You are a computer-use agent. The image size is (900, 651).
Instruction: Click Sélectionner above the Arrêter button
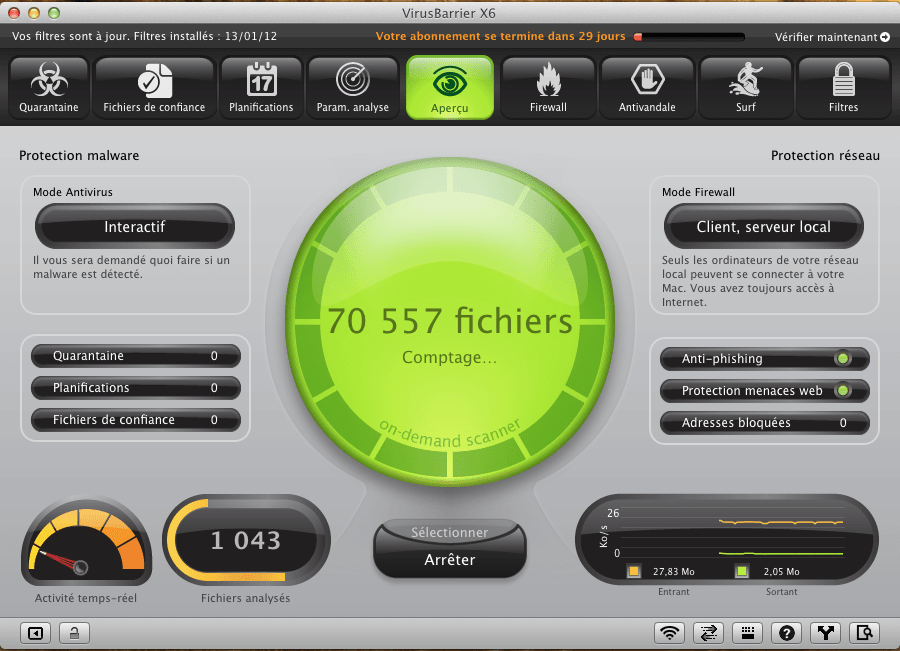click(x=449, y=533)
